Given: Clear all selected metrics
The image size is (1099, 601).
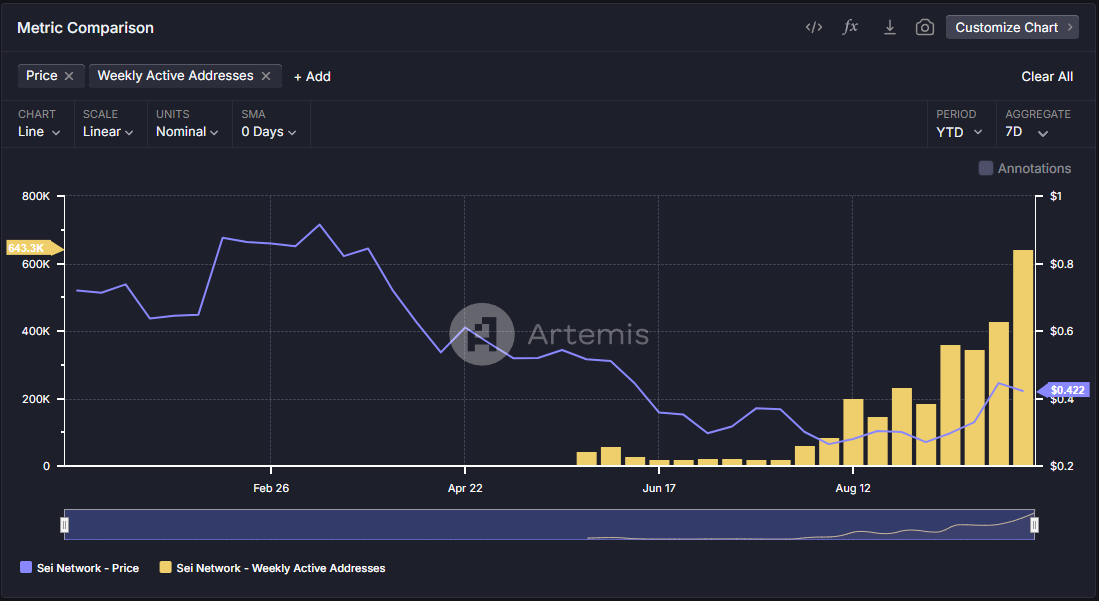Looking at the screenshot, I should pyautogui.click(x=1046, y=76).
